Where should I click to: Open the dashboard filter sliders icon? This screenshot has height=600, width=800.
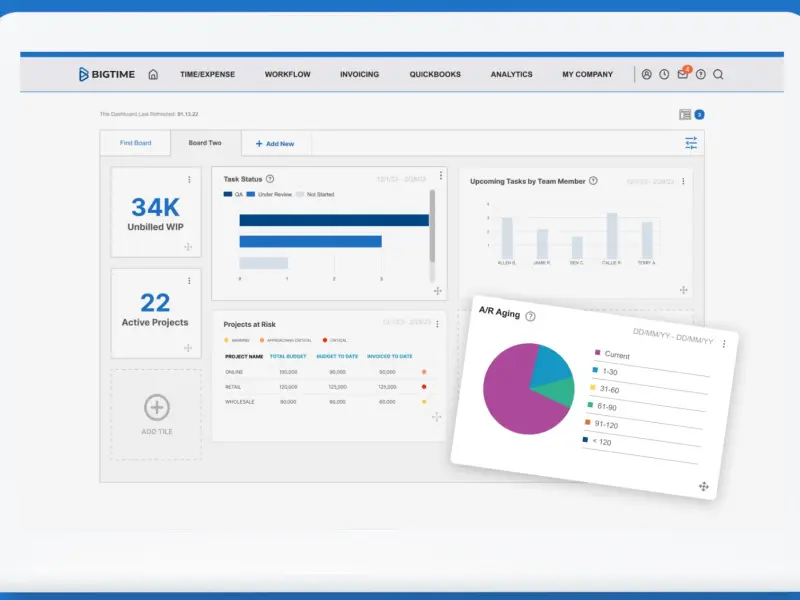[691, 143]
